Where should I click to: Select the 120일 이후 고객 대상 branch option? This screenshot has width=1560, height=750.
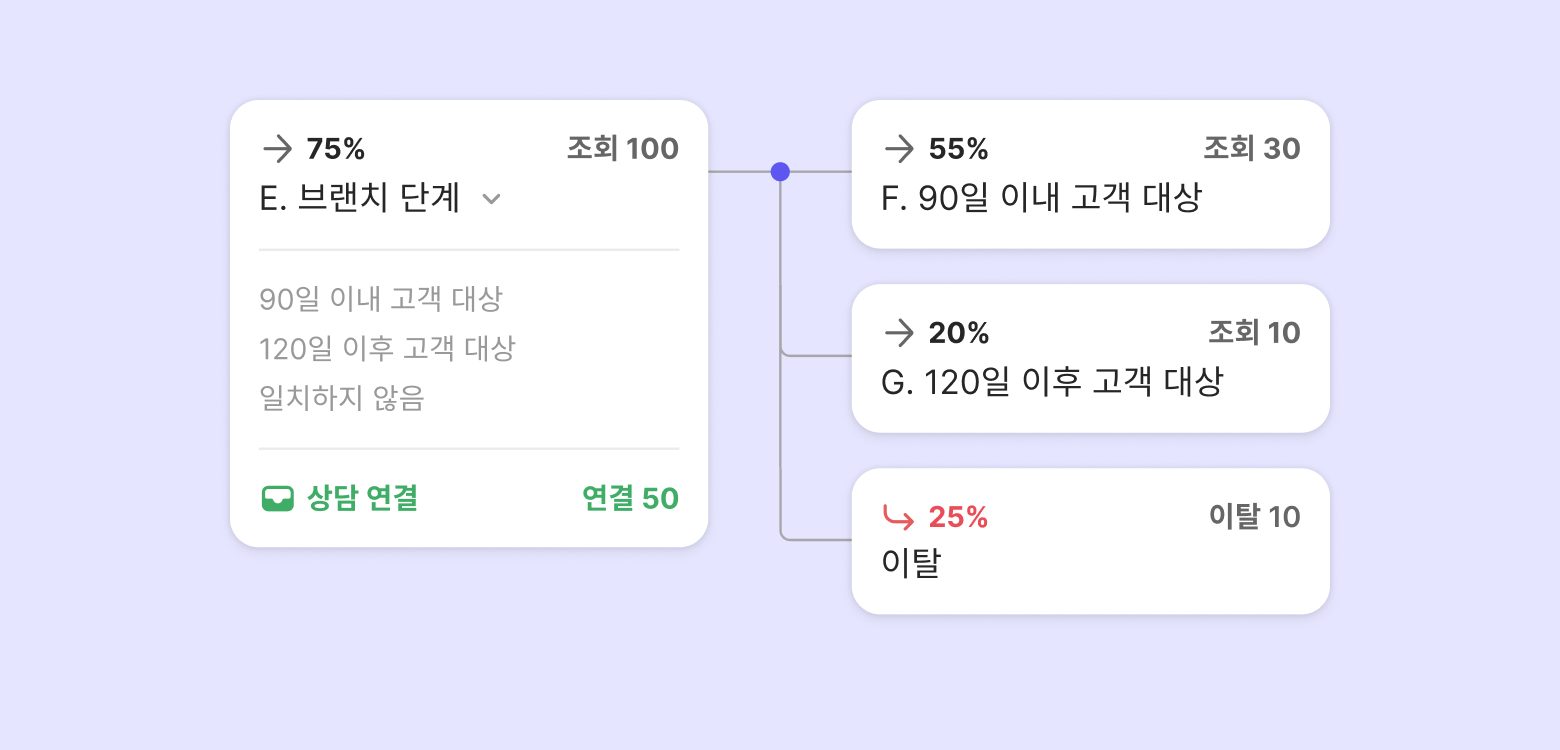(387, 348)
